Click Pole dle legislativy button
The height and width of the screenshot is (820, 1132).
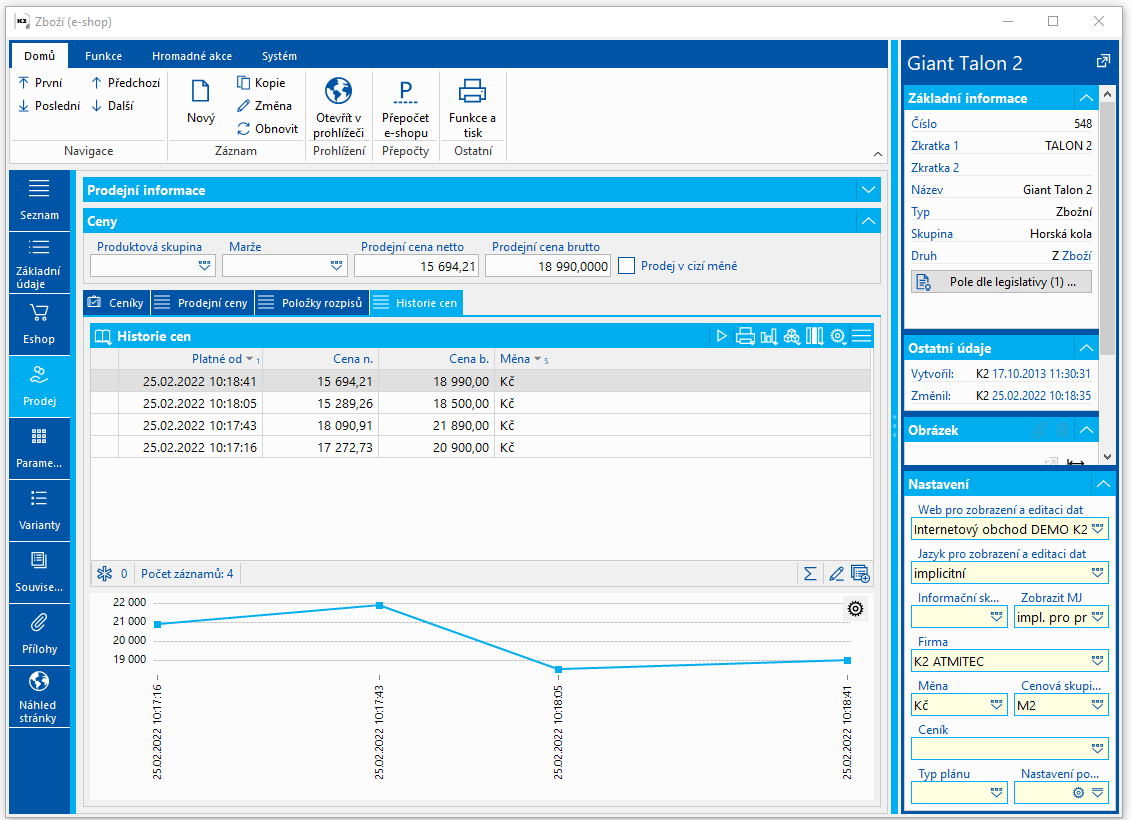(x=1001, y=282)
